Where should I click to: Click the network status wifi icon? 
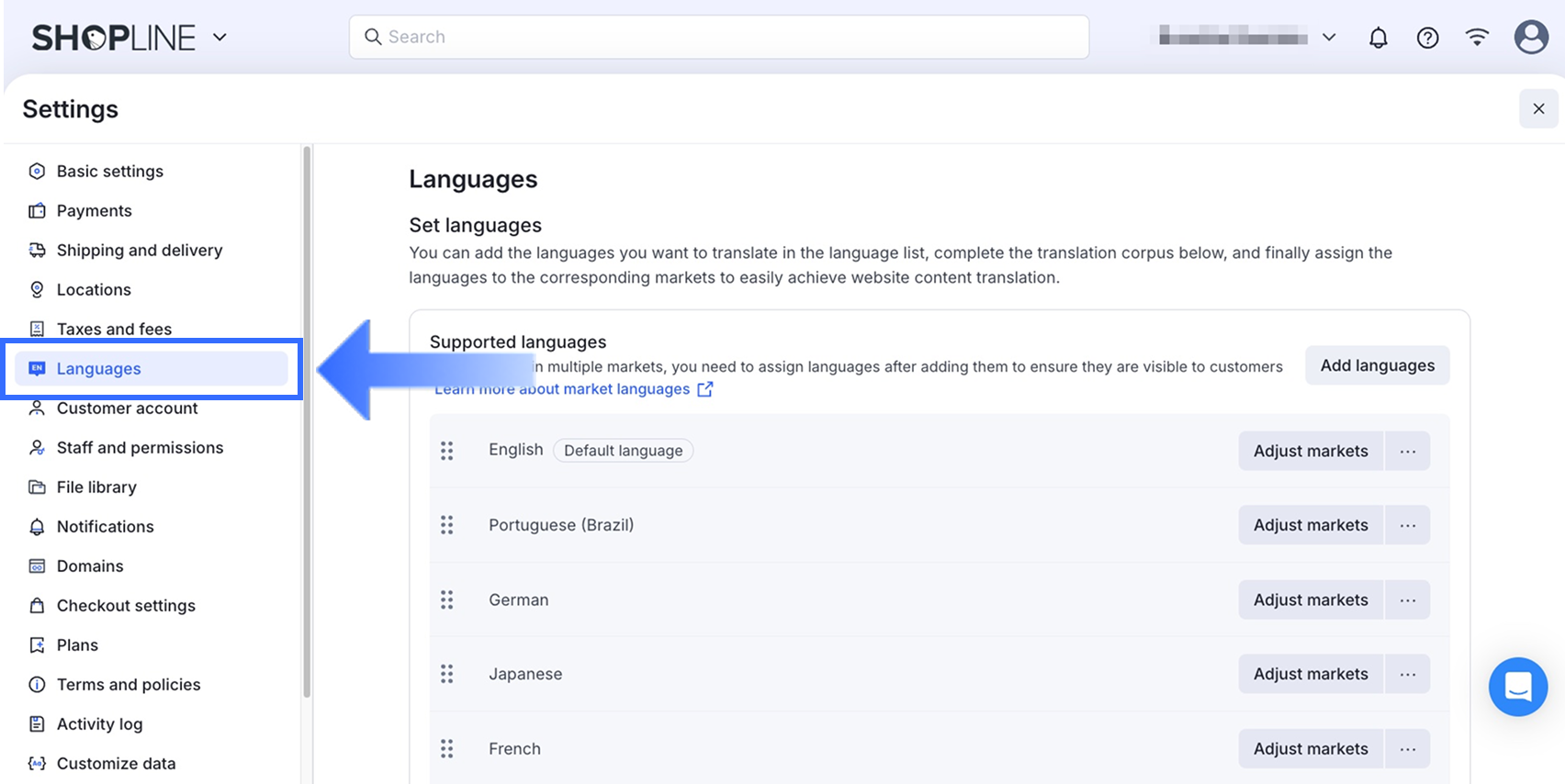coord(1477,38)
